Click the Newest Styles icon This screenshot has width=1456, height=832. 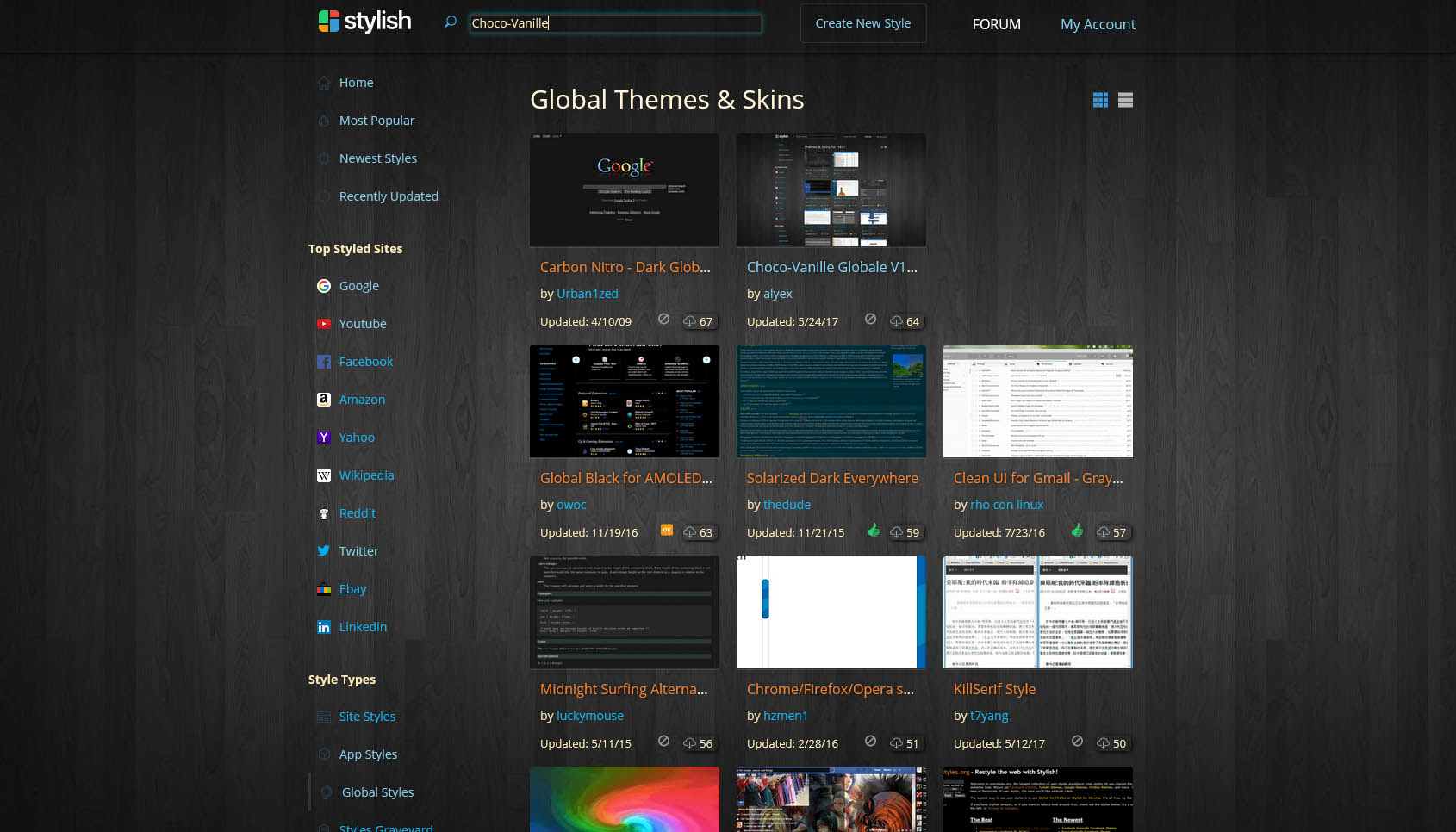[324, 158]
